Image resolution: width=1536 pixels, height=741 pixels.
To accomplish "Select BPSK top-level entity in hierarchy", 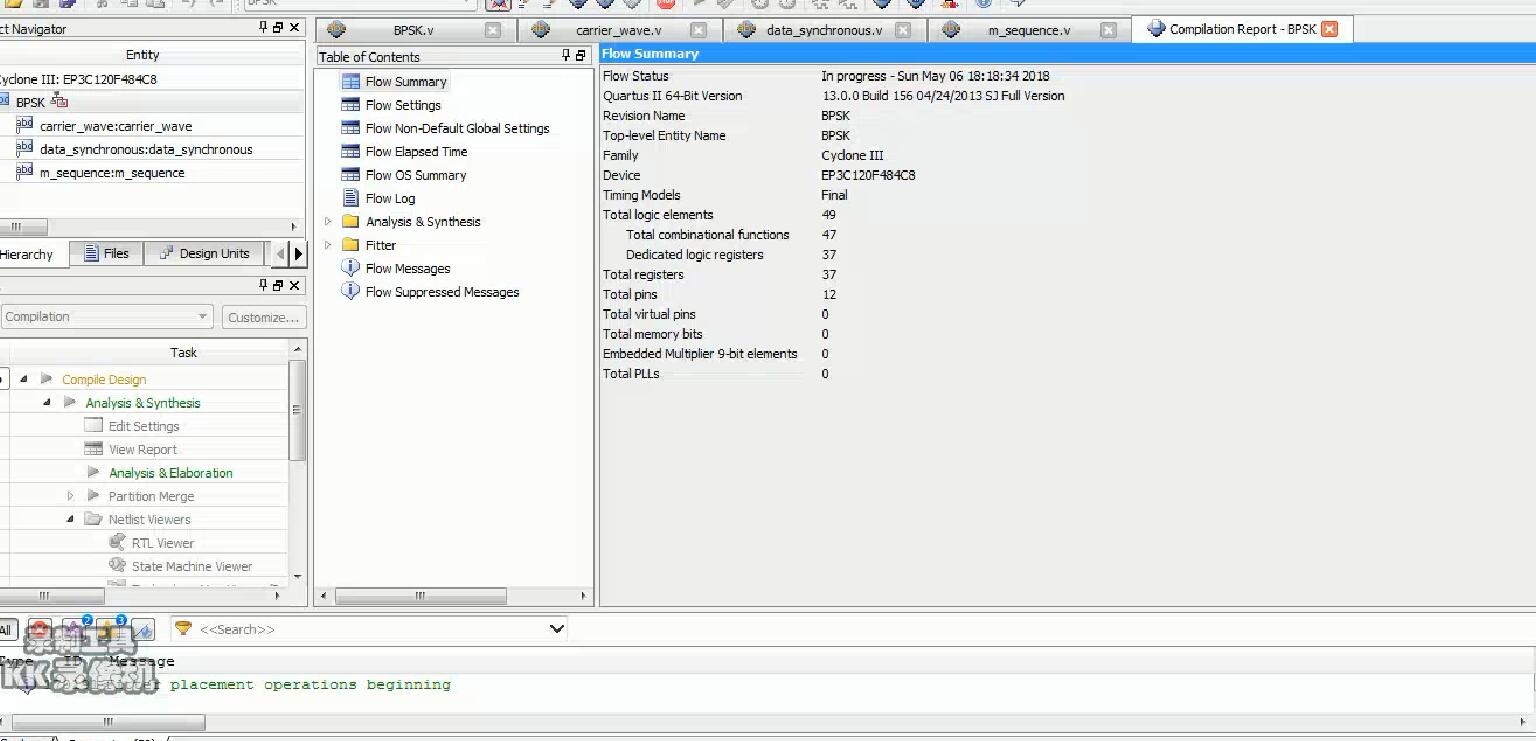I will [30, 102].
